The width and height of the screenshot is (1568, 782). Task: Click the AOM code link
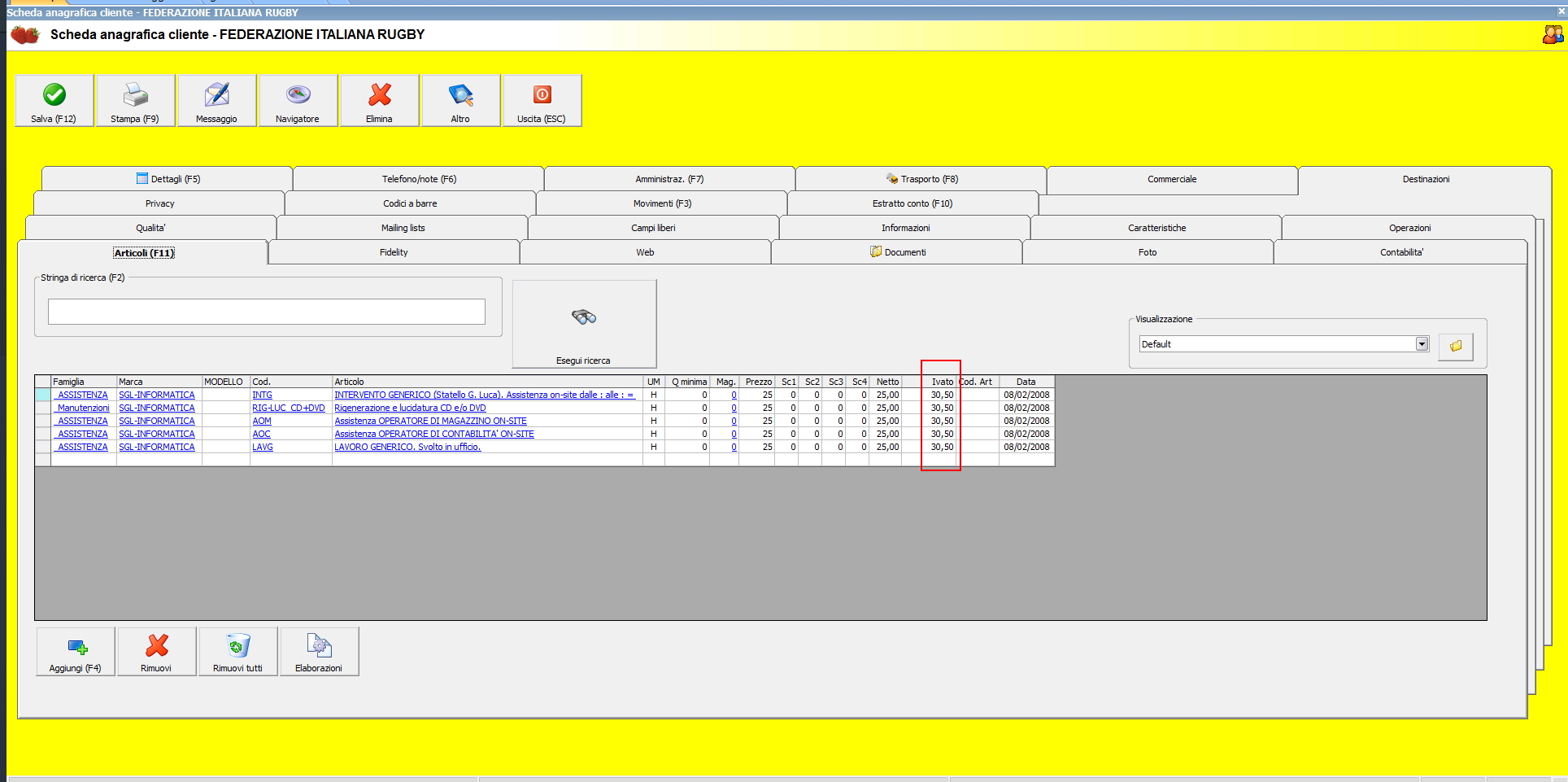pyautogui.click(x=262, y=421)
